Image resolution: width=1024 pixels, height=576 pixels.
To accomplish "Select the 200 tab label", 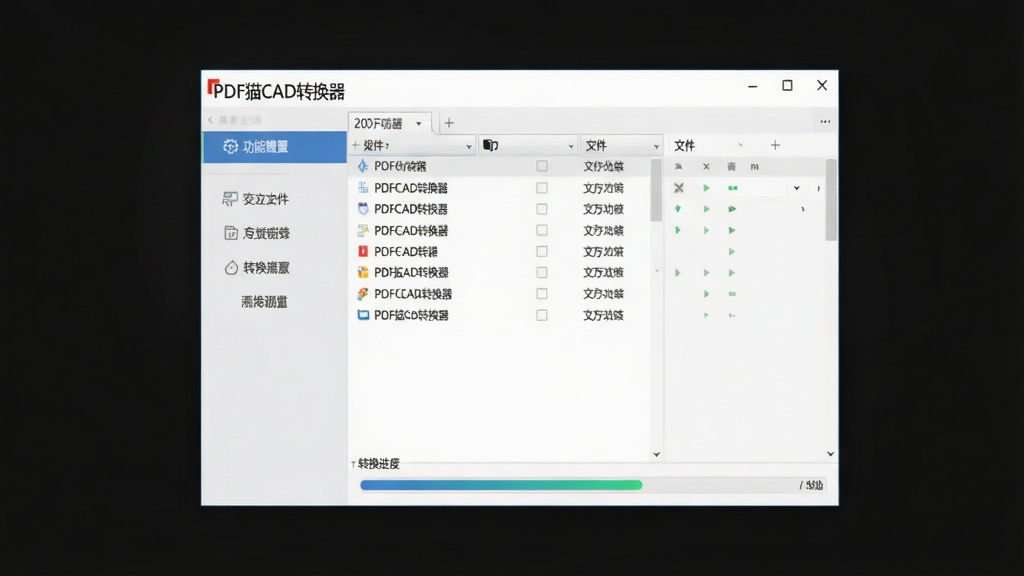I will (x=378, y=123).
